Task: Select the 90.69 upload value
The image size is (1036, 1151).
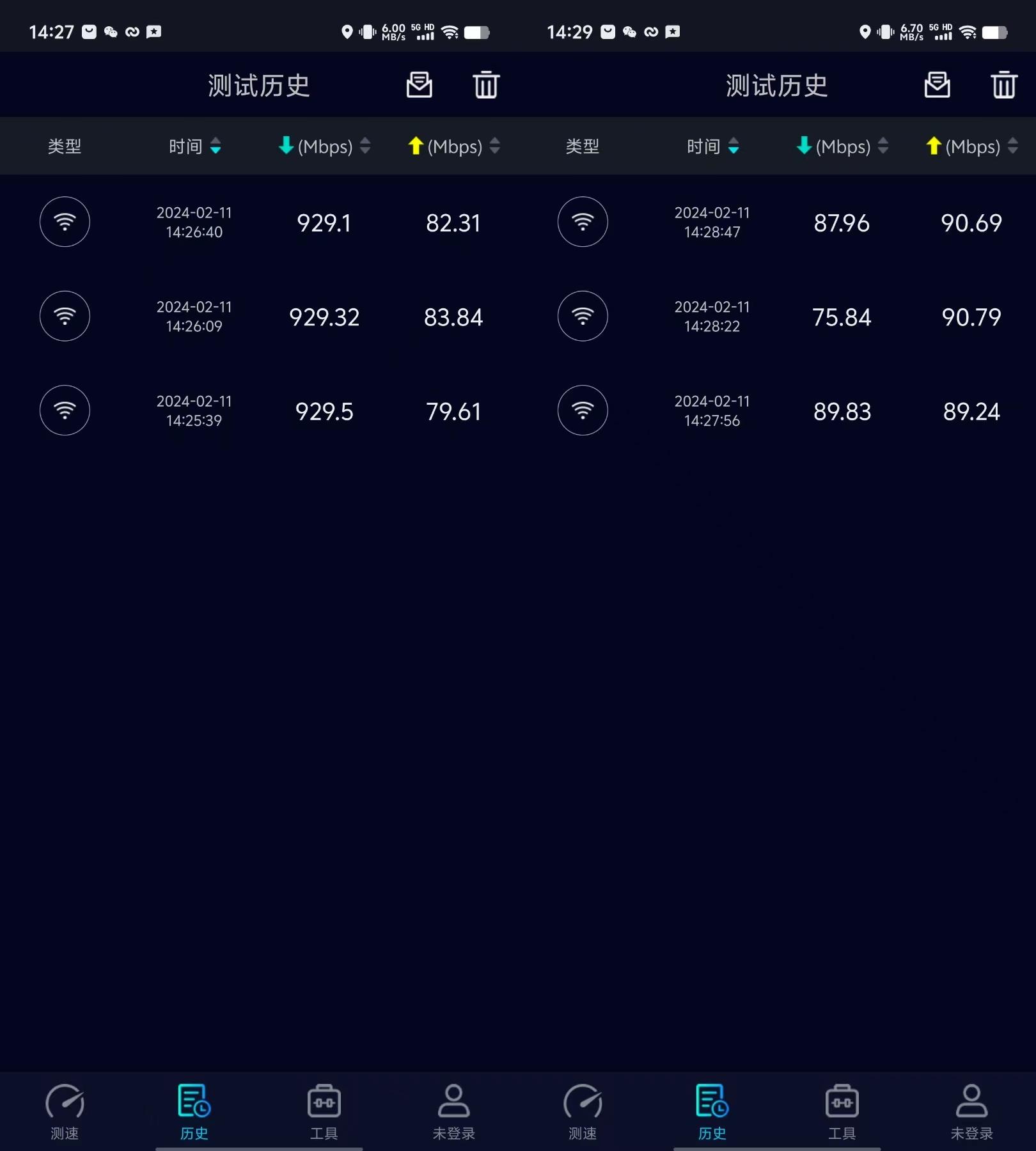Action: coord(971,223)
